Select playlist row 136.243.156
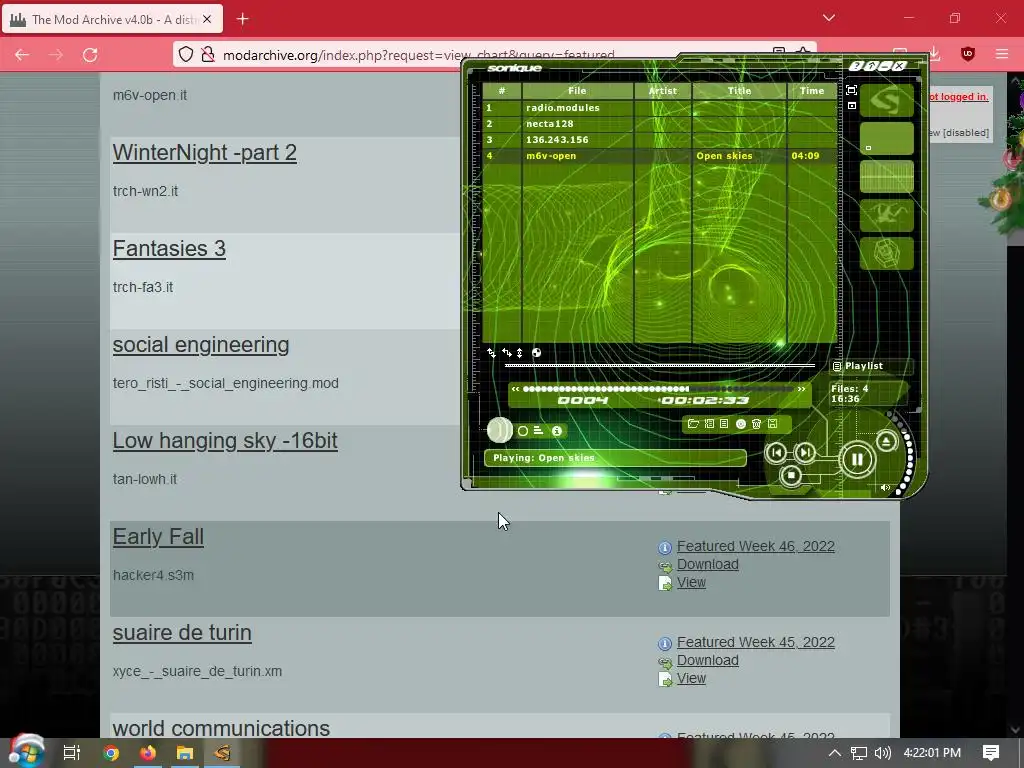The width and height of the screenshot is (1024, 768). 660,140
